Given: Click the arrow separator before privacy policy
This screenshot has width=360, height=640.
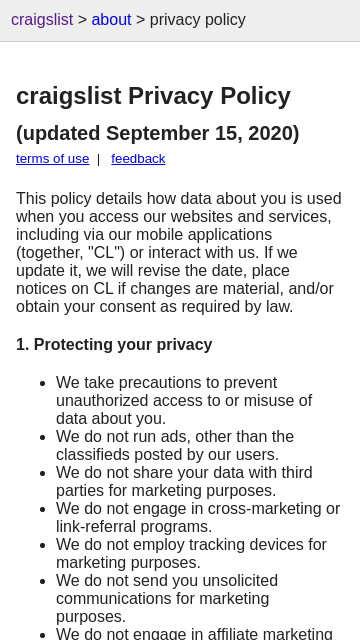Looking at the screenshot, I should coord(140,20).
